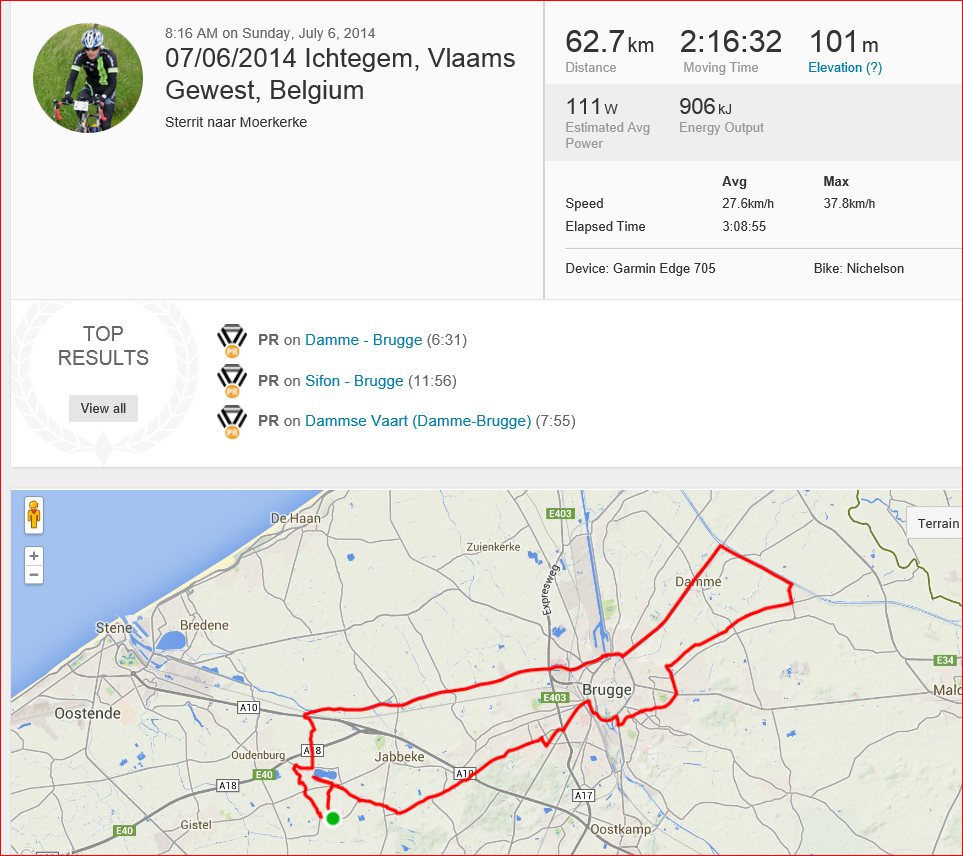Open the Sifon - Brugge segment link

[x=354, y=381]
